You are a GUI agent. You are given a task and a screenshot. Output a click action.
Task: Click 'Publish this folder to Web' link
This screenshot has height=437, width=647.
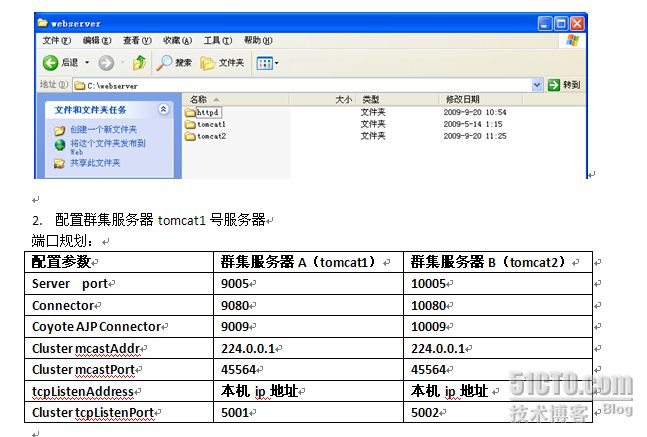coord(108,147)
